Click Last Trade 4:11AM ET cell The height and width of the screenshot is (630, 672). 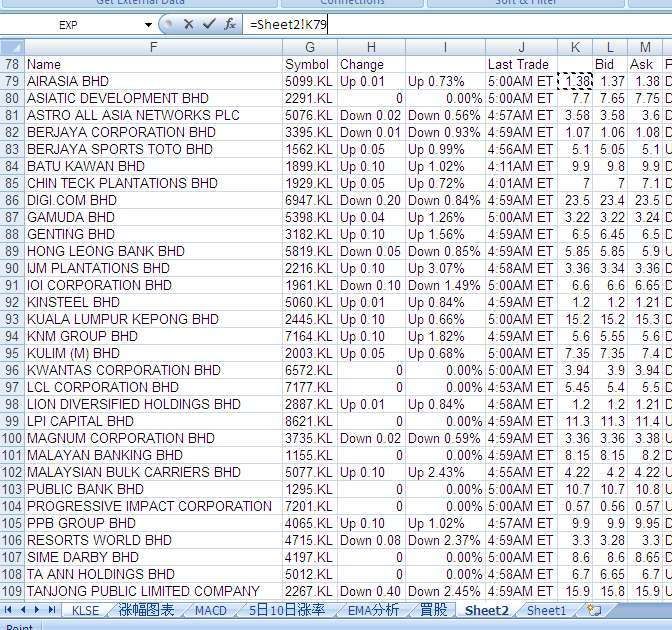tap(522, 166)
